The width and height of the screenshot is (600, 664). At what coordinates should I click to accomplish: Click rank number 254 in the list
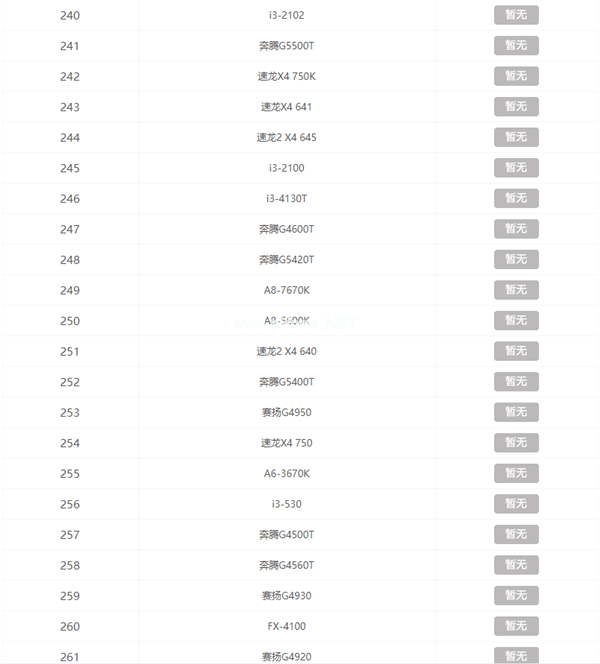tap(70, 443)
